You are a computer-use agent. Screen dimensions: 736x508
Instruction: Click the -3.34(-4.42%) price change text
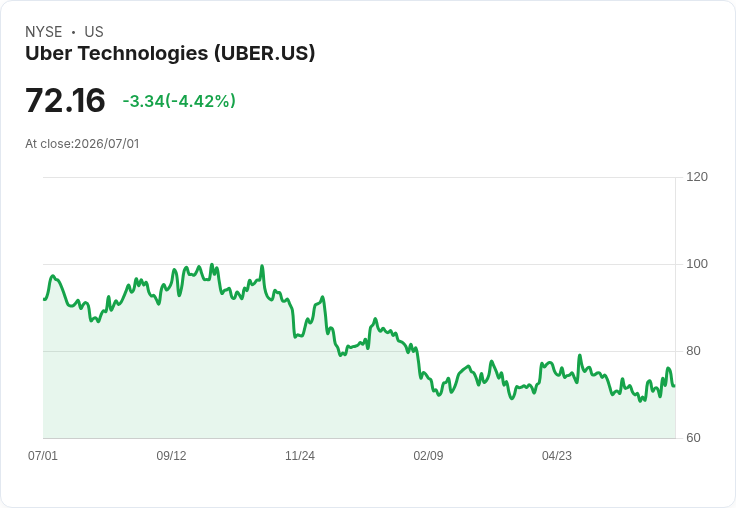pos(179,101)
